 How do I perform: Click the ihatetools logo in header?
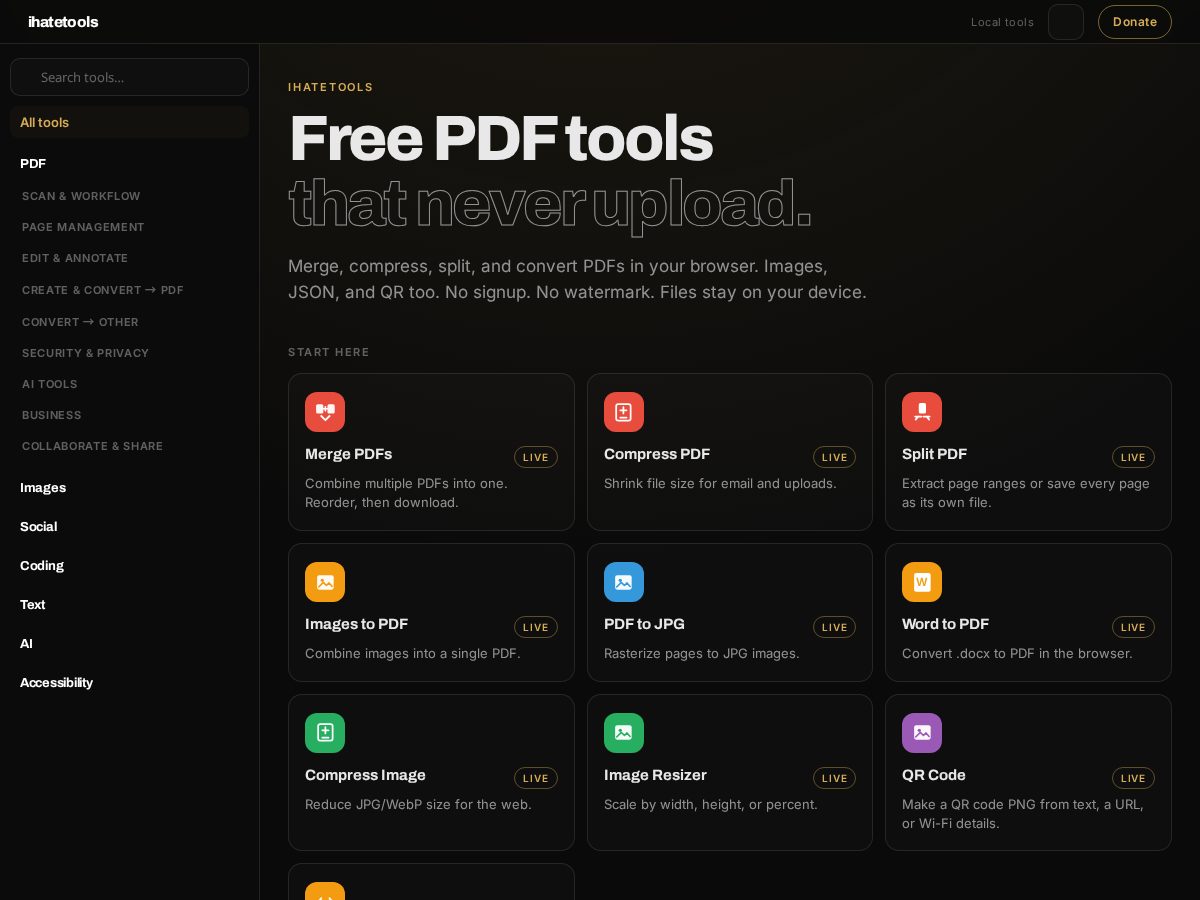(x=63, y=22)
